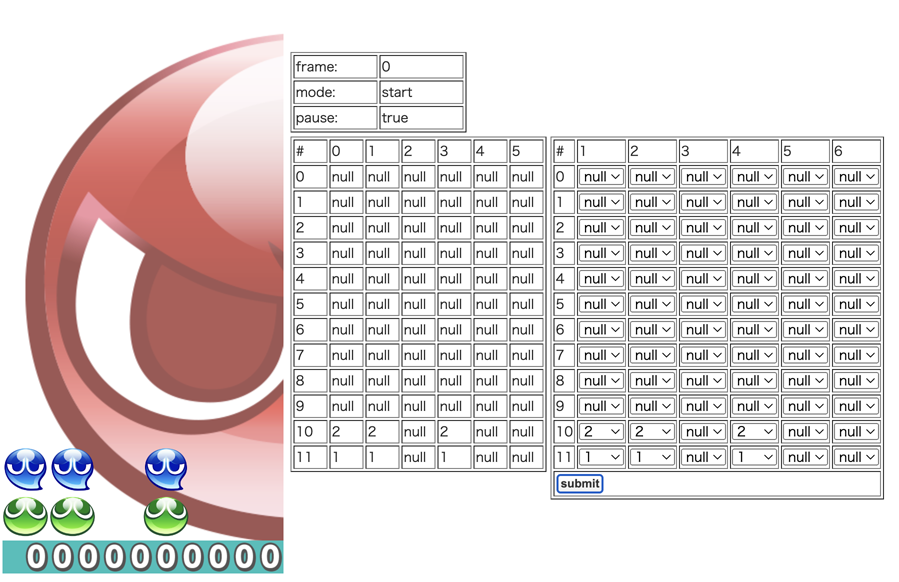Click left table cell row 10 column 1 showing 2

382,431
